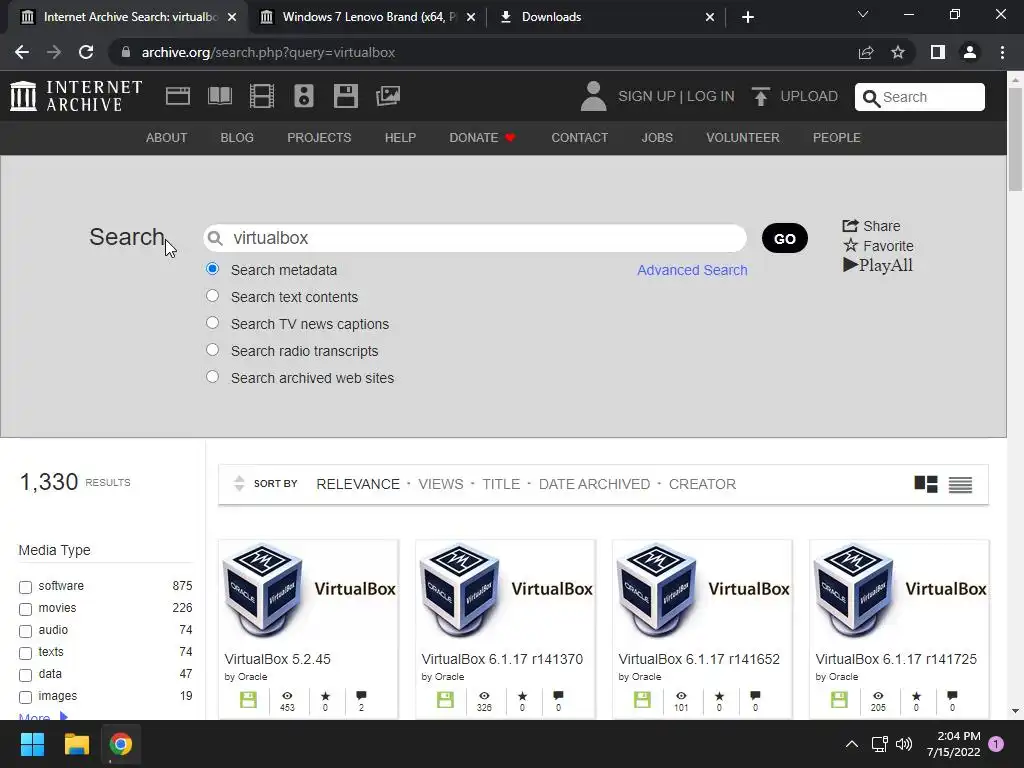Viewport: 1024px width, 768px height.
Task: Open the ABOUT menu item
Action: 167,138
